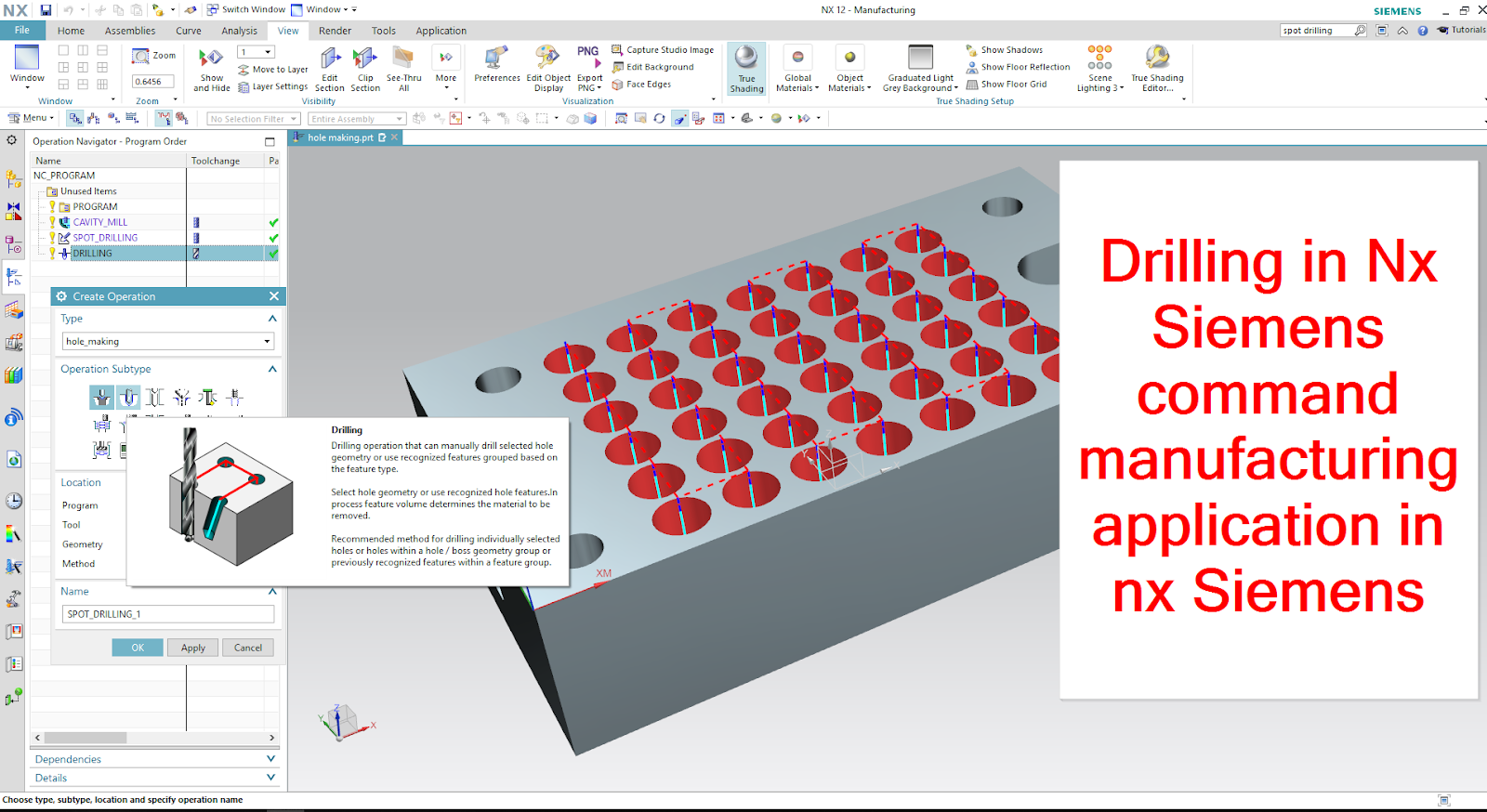The image size is (1487, 812).
Task: Toggle True Shading on or off
Action: 746,70
